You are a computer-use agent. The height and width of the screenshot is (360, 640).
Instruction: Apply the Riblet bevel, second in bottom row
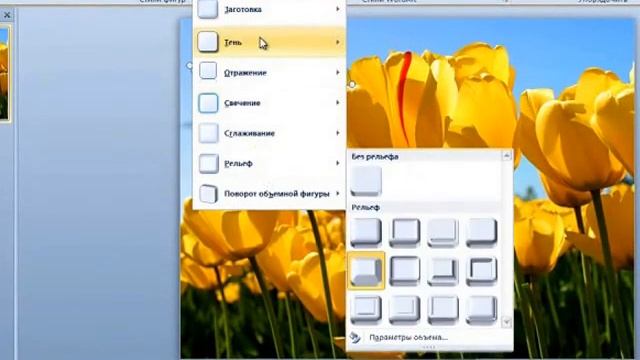pos(404,309)
